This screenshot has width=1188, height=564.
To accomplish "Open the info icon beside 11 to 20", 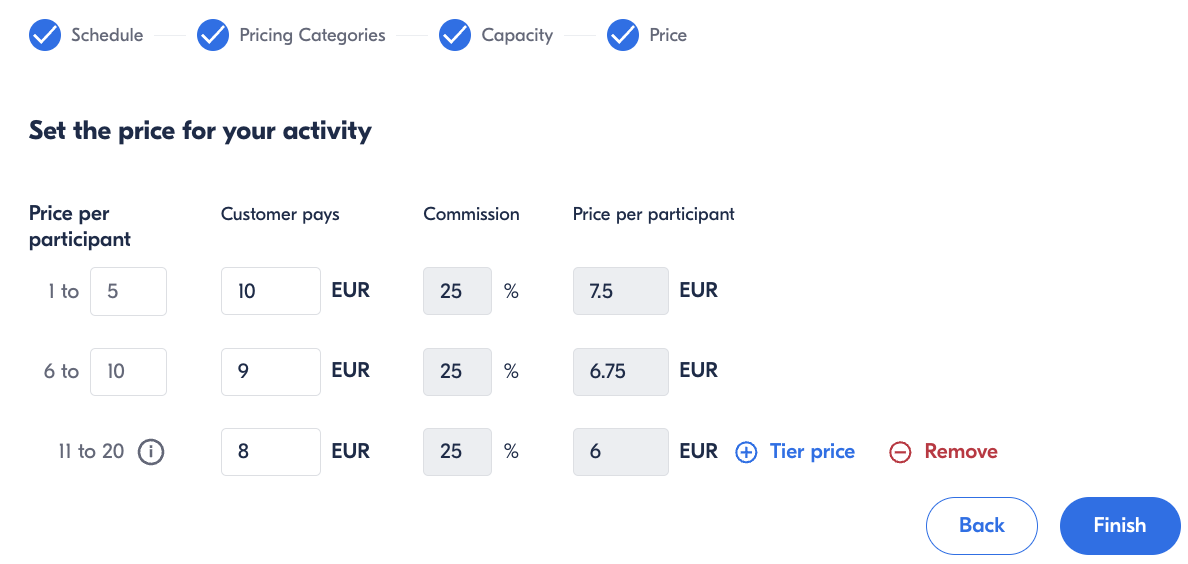I will 152,453.
